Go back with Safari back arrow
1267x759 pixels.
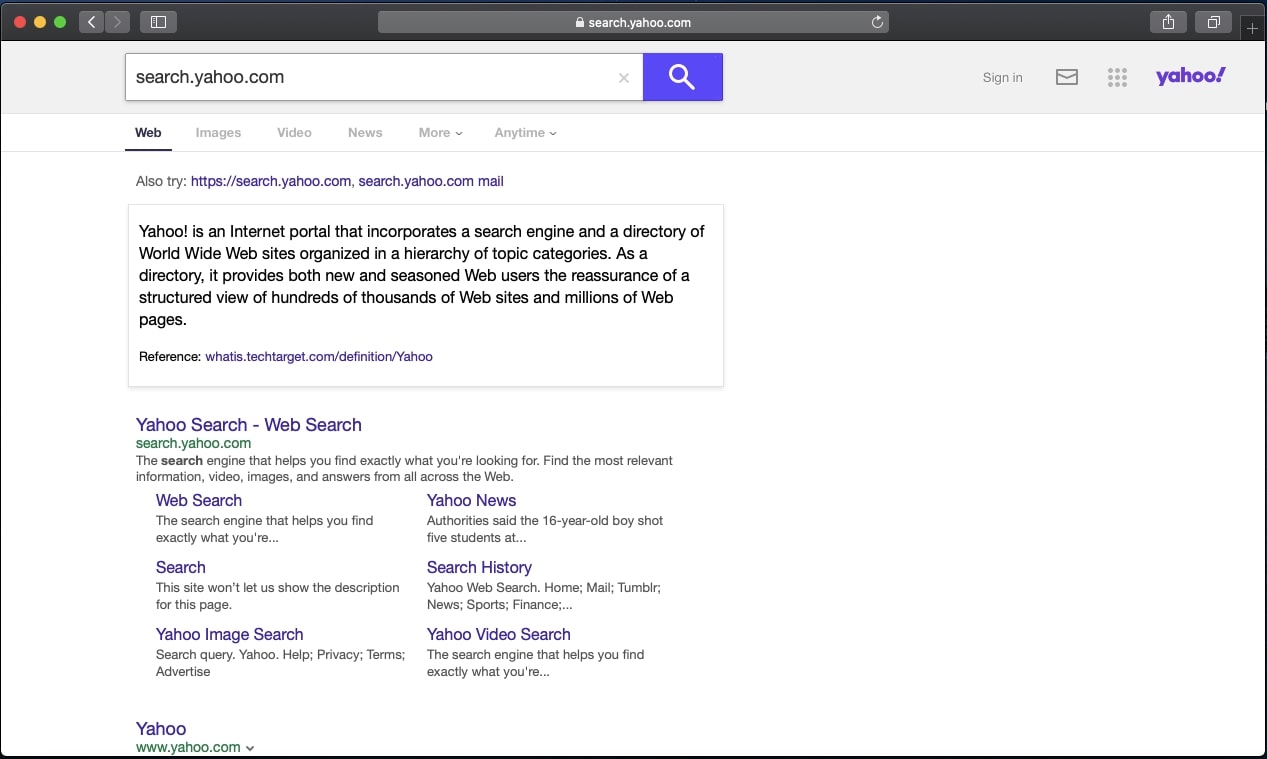coord(91,22)
